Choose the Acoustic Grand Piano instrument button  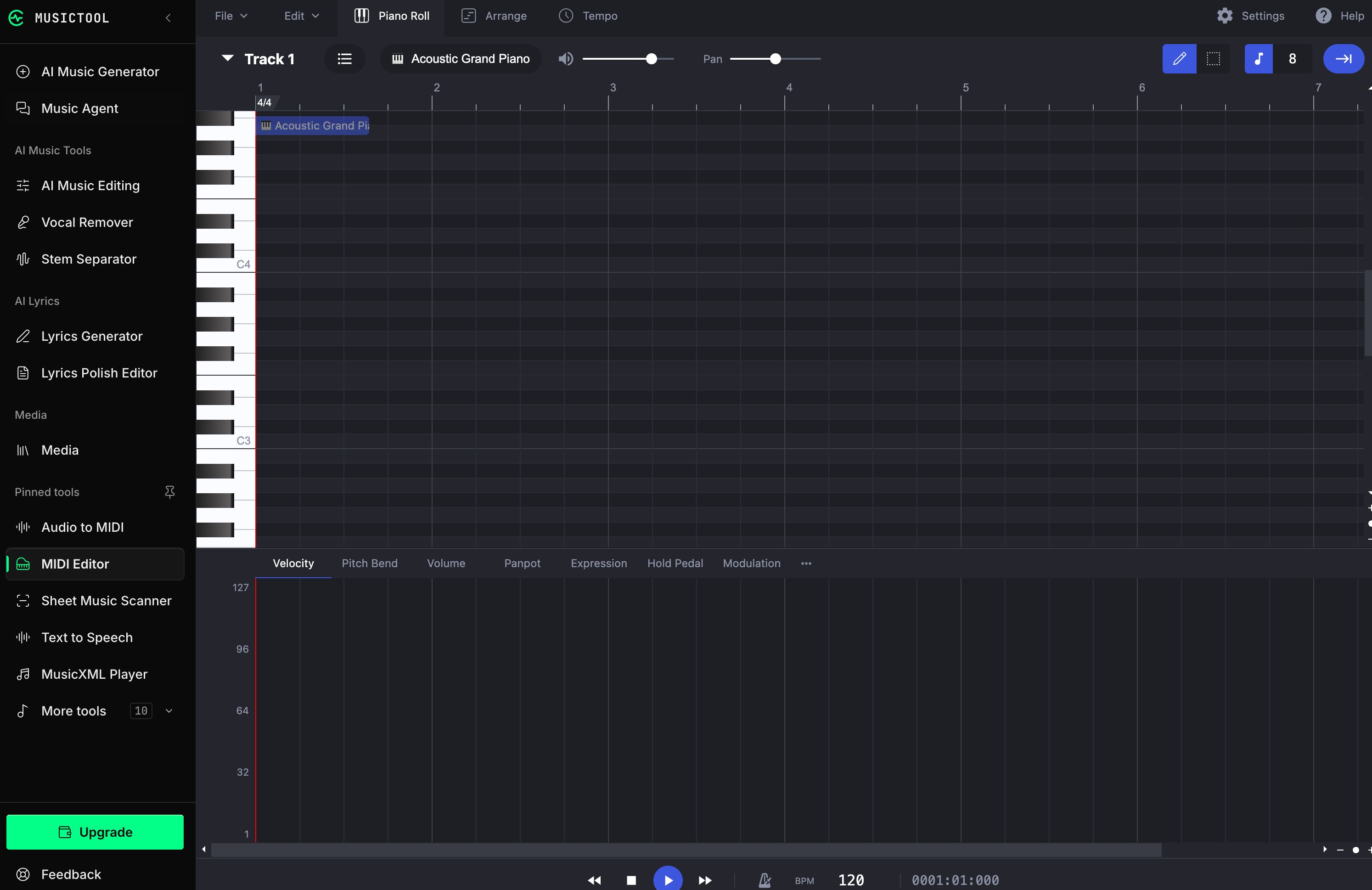point(461,59)
